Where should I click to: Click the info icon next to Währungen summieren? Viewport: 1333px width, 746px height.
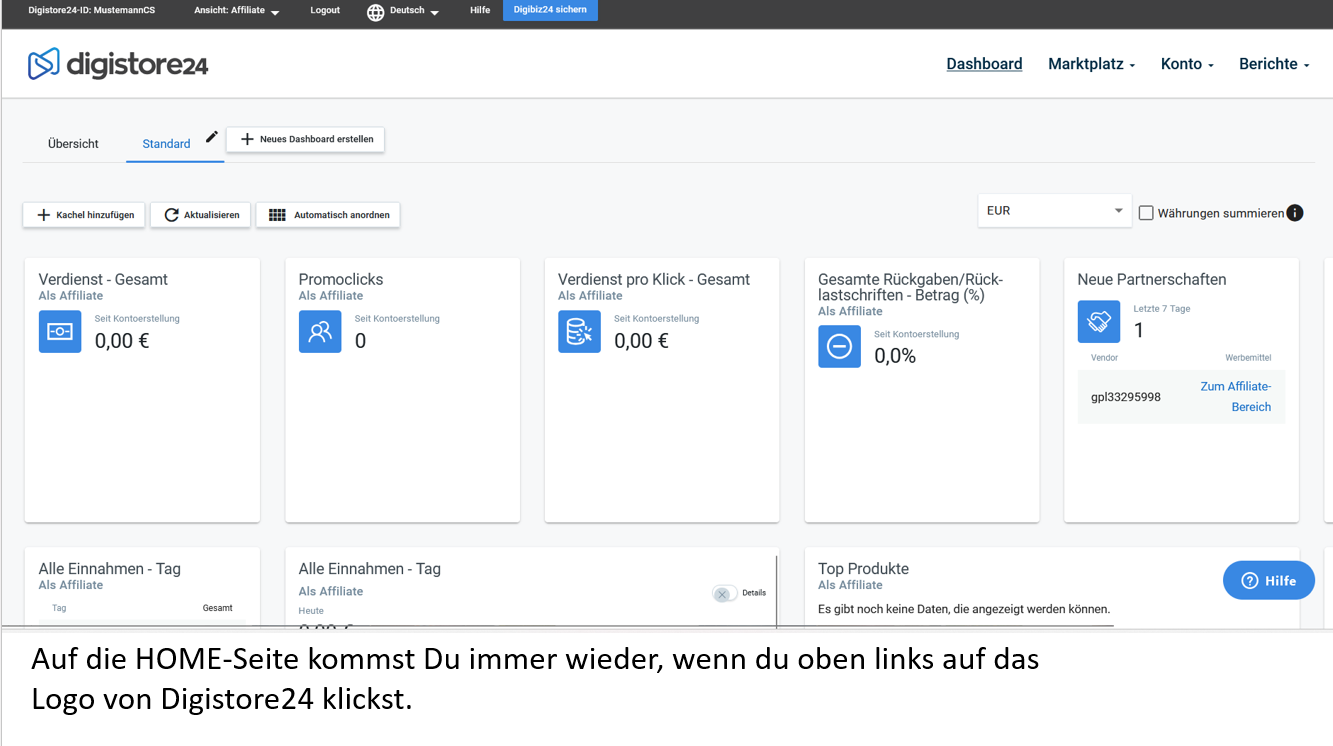1295,213
